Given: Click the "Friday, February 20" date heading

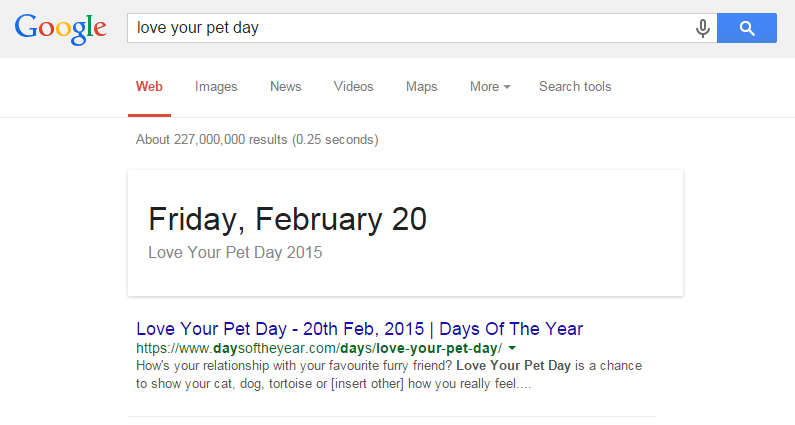Looking at the screenshot, I should point(287,219).
